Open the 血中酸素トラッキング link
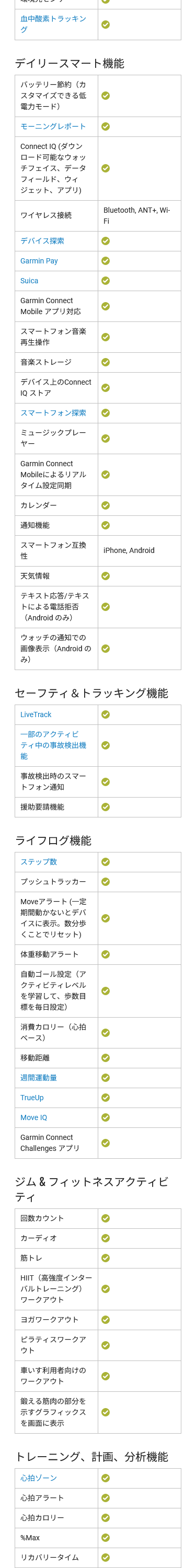196x1568 pixels. 53,25
